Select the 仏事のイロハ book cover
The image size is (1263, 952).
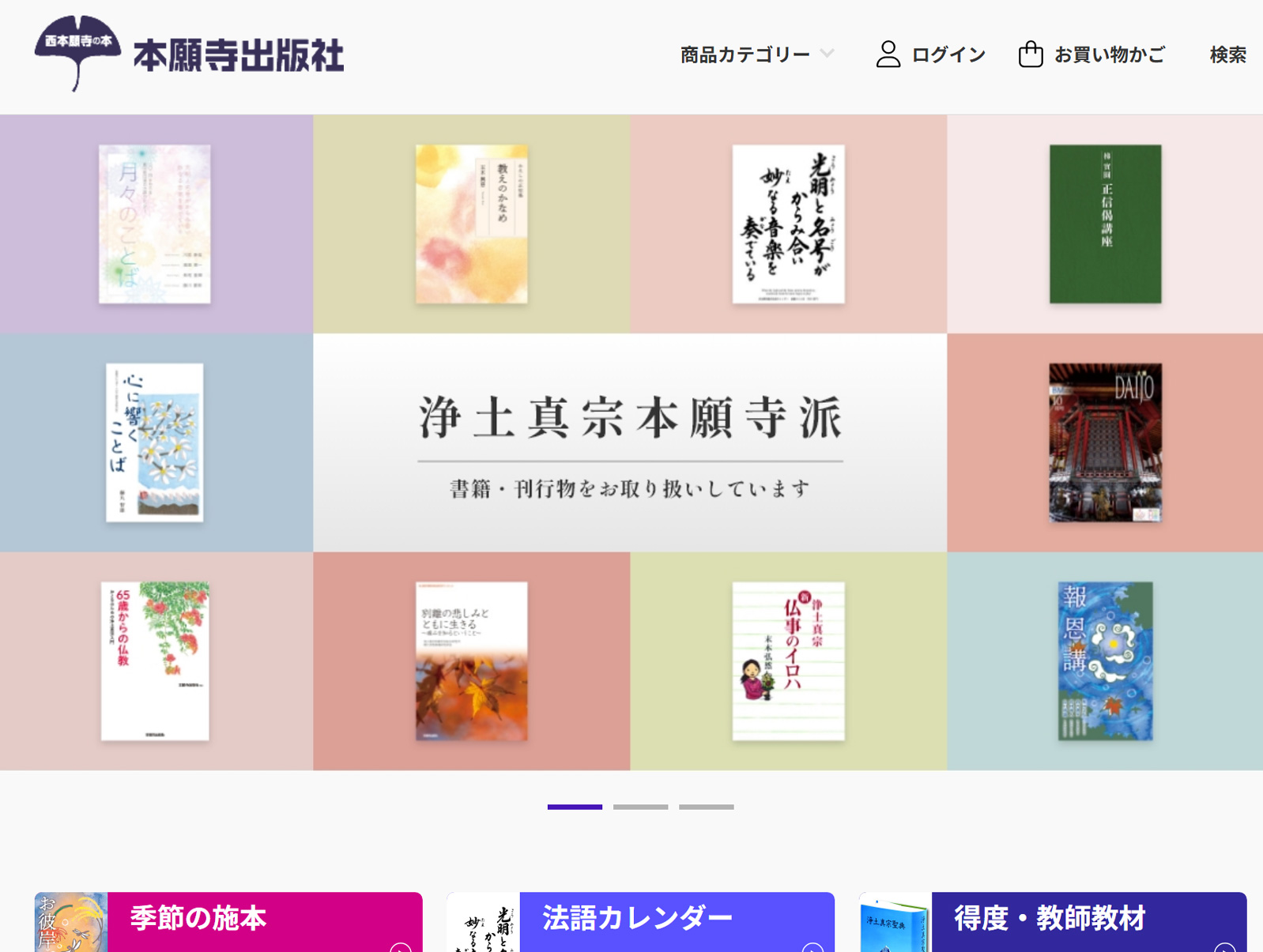pyautogui.click(x=788, y=661)
